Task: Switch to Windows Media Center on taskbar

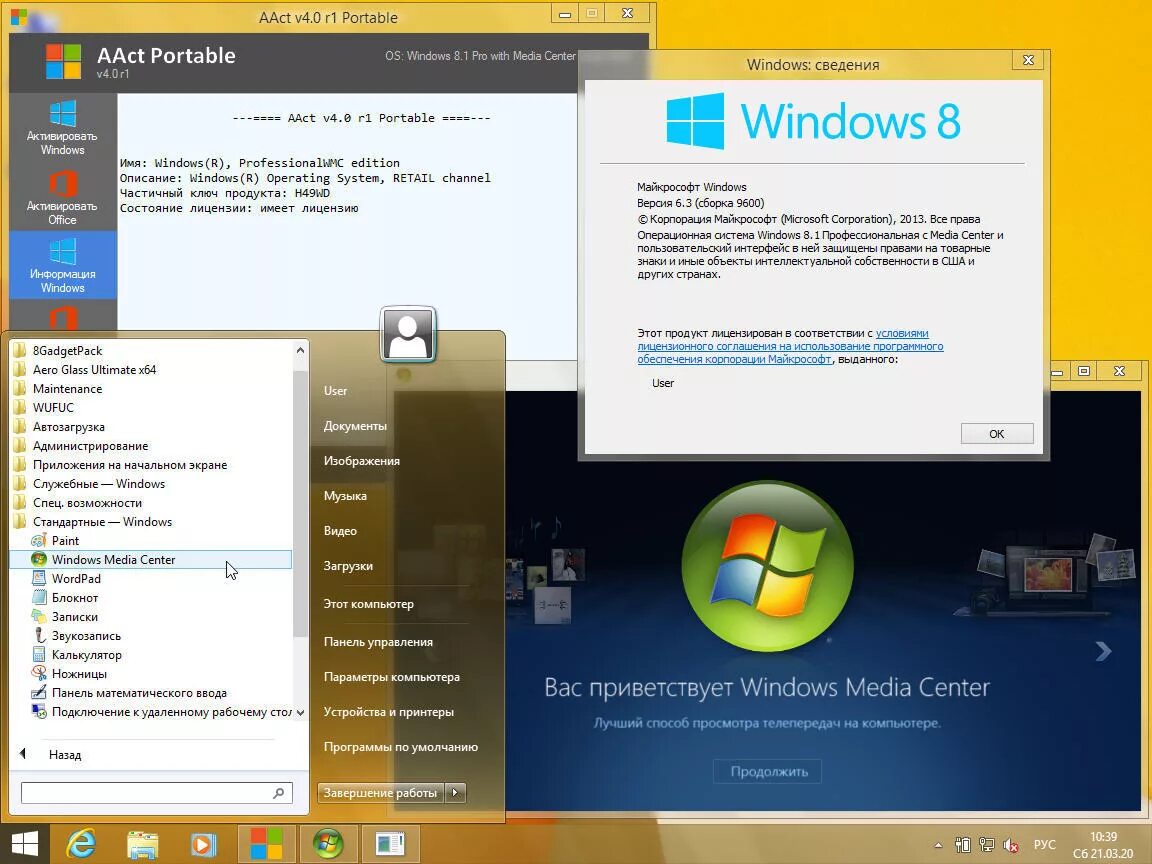Action: point(328,844)
